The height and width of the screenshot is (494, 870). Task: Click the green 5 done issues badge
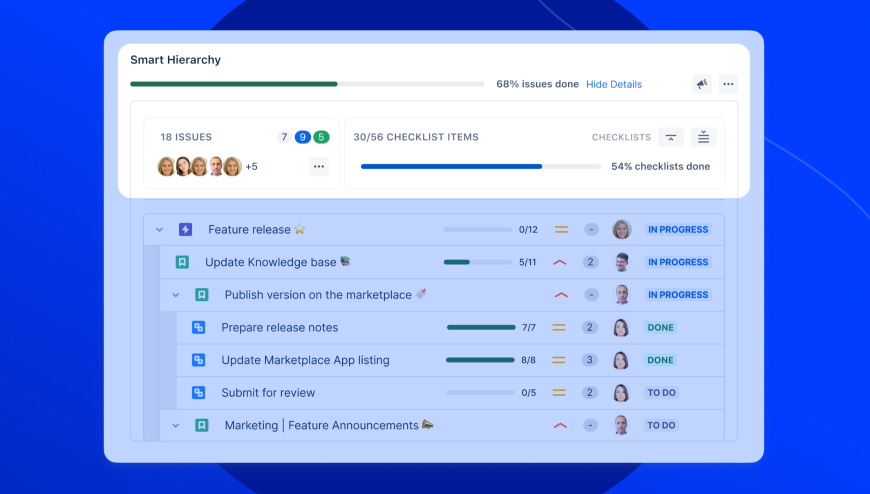(321, 137)
